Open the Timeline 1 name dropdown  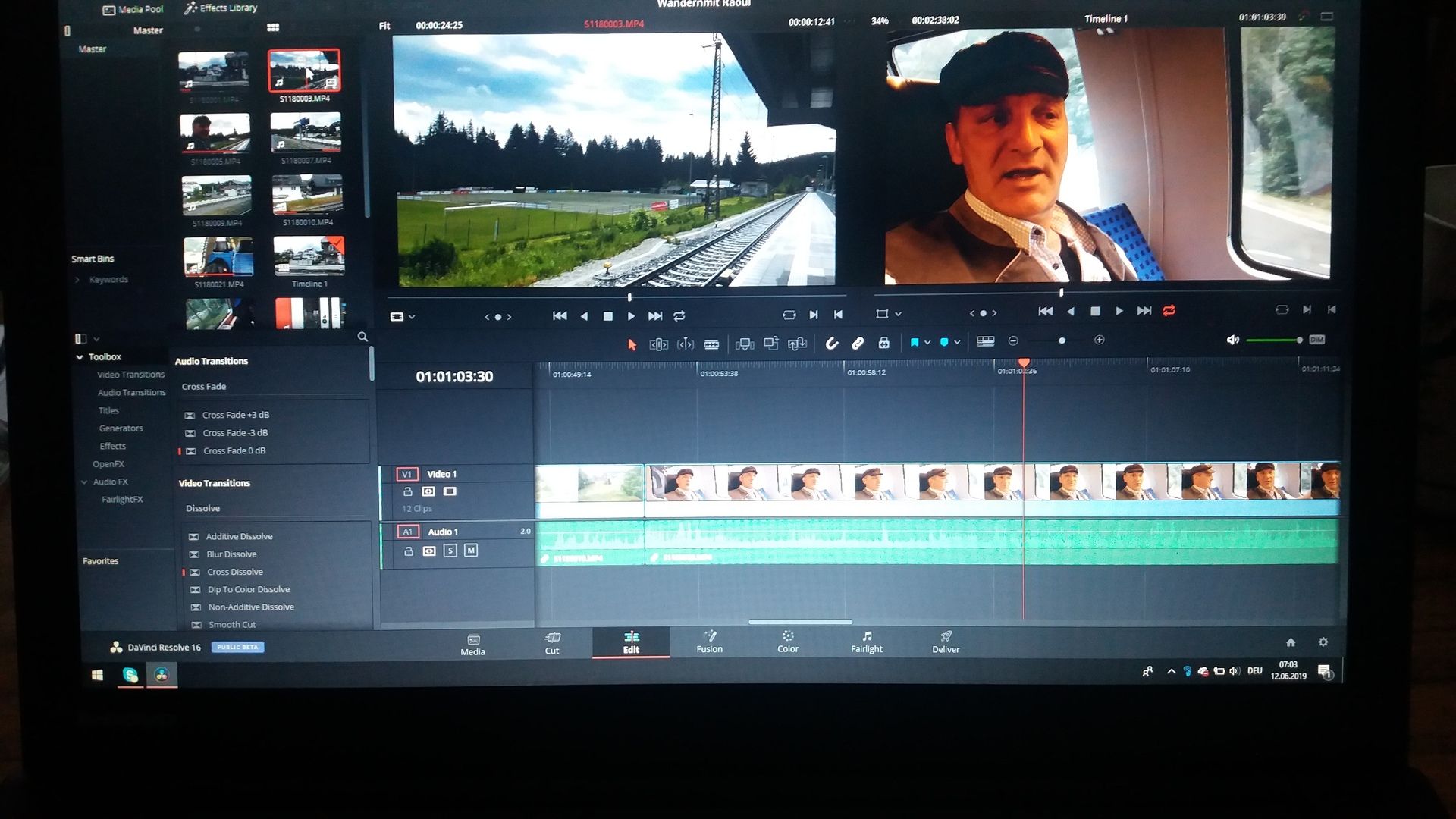coord(1106,19)
